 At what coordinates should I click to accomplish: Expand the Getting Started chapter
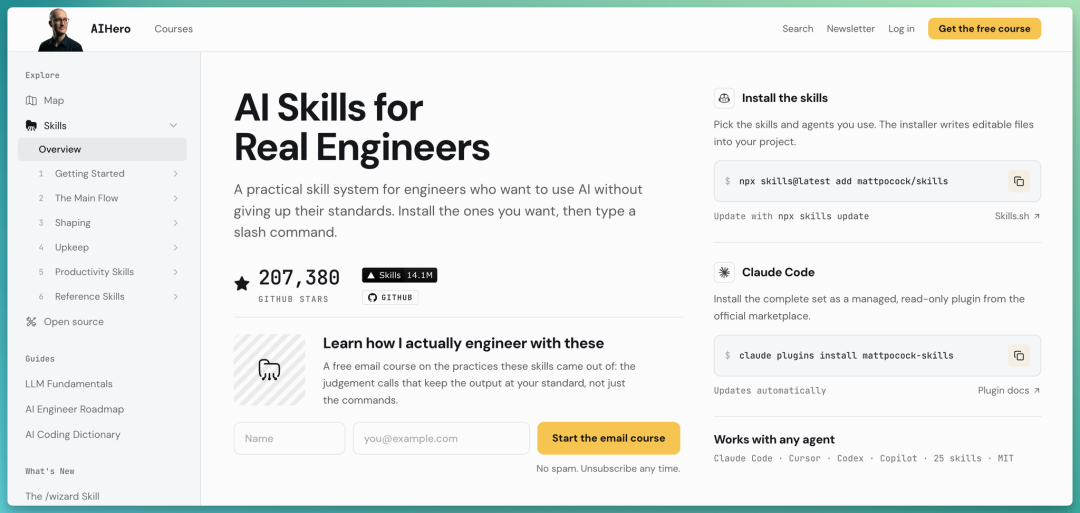click(x=176, y=174)
